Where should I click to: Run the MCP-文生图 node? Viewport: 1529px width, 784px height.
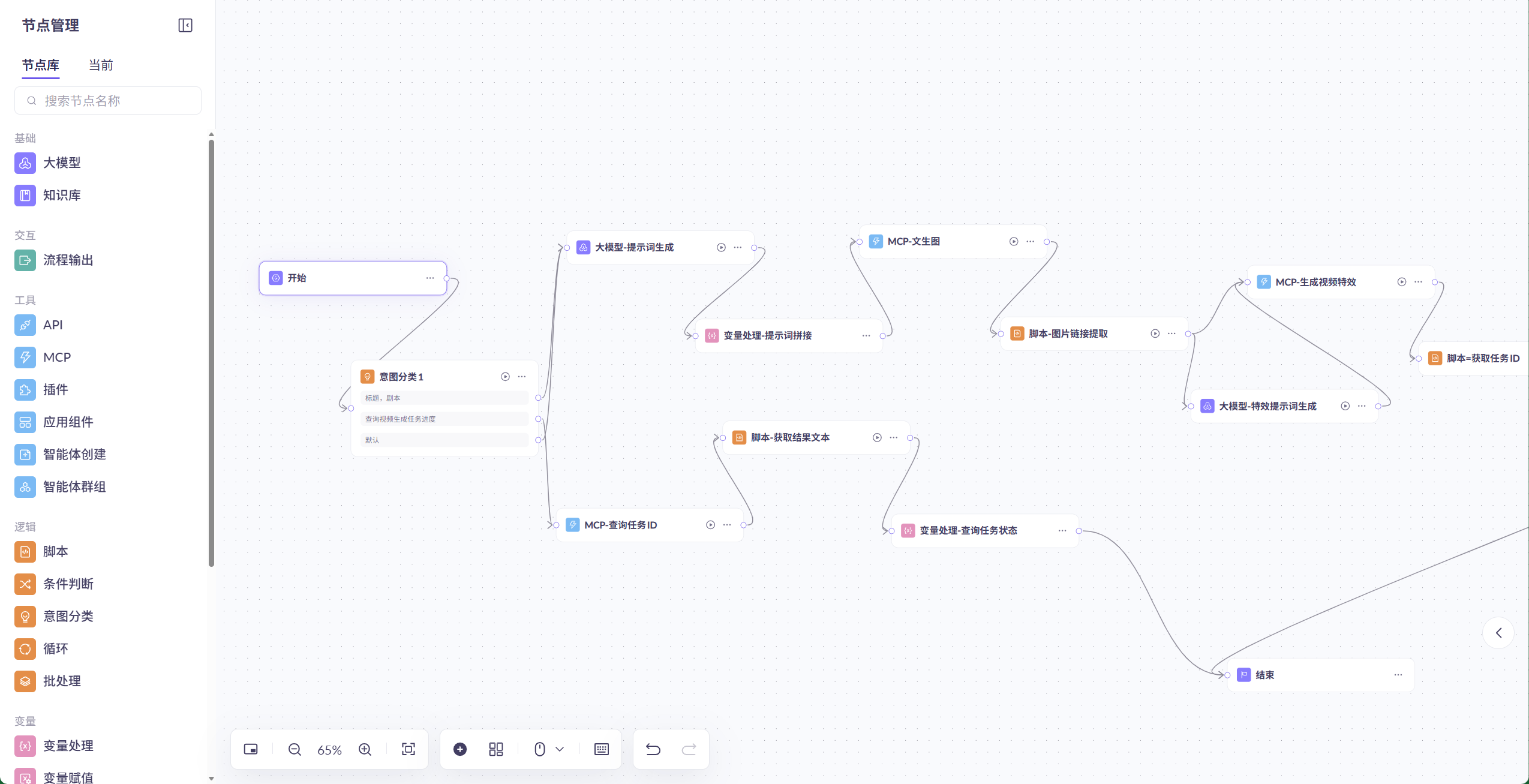coord(1013,242)
